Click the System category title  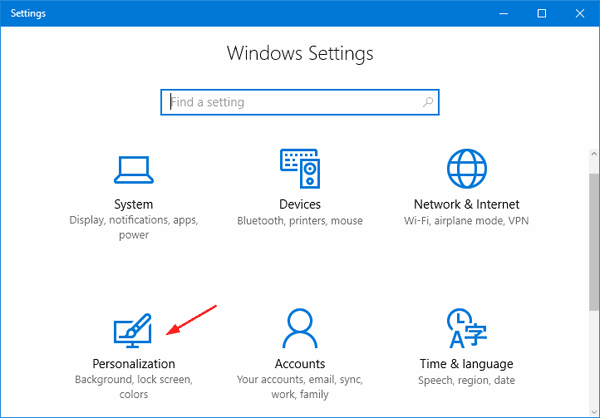[134, 204]
